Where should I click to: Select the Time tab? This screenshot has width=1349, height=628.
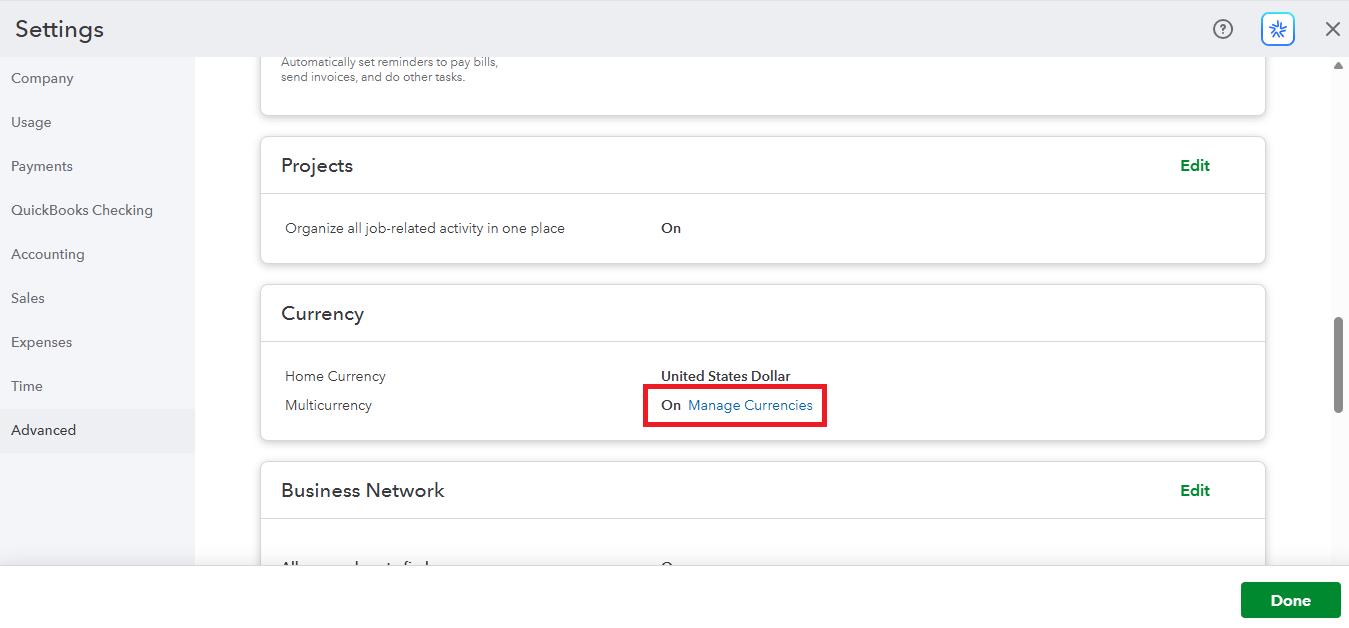point(27,386)
